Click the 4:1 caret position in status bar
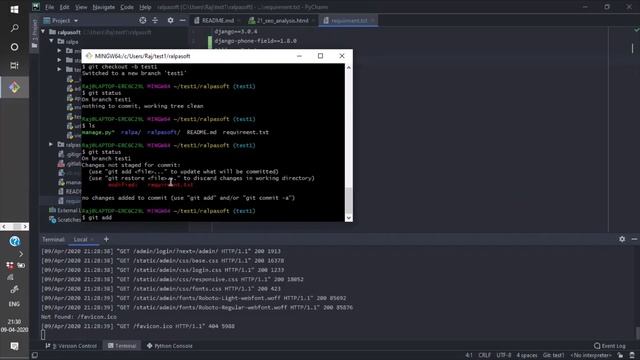Image resolution: width=640 pixels, height=360 pixels. point(469,355)
